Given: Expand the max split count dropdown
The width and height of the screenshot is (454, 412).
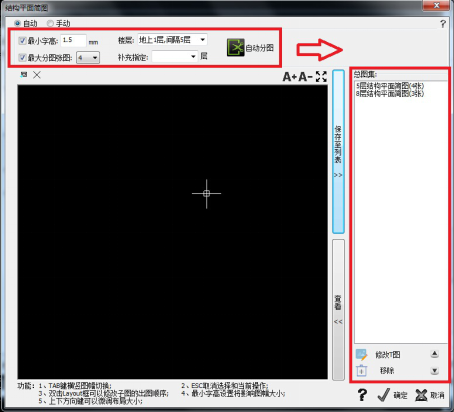Looking at the screenshot, I should click(88, 58).
